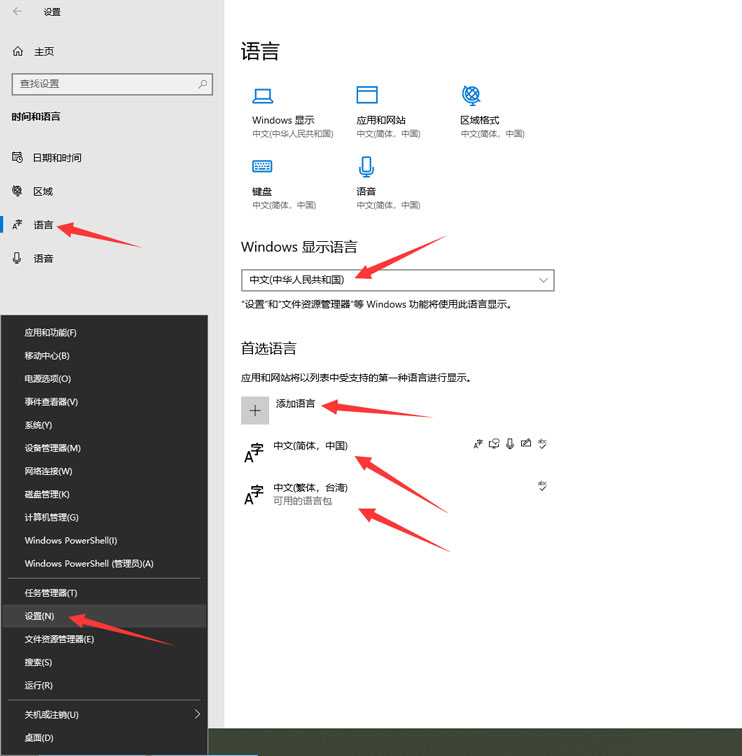742x756 pixels.
Task: Click the magnifier icon in the search box
Action: point(203,84)
